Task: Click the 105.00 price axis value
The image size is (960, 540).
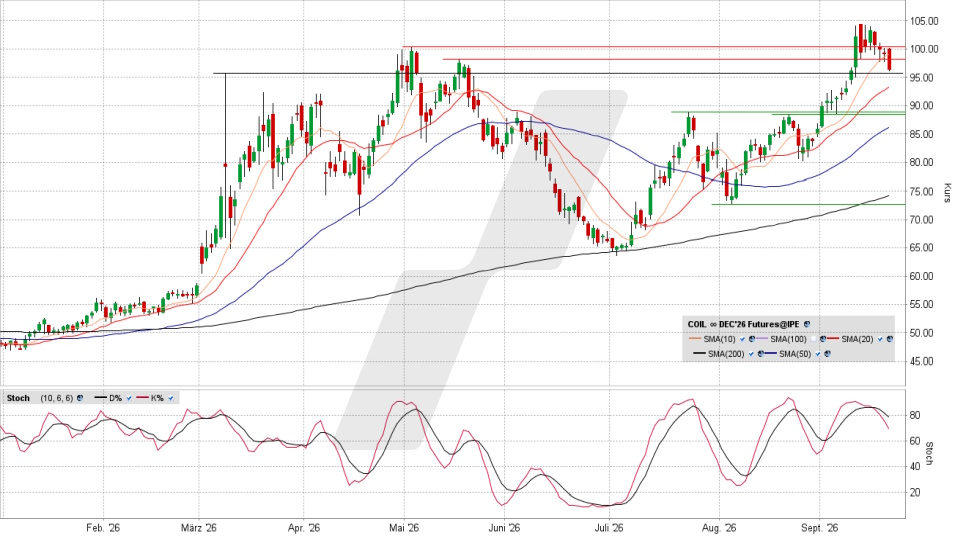Action: tap(924, 21)
